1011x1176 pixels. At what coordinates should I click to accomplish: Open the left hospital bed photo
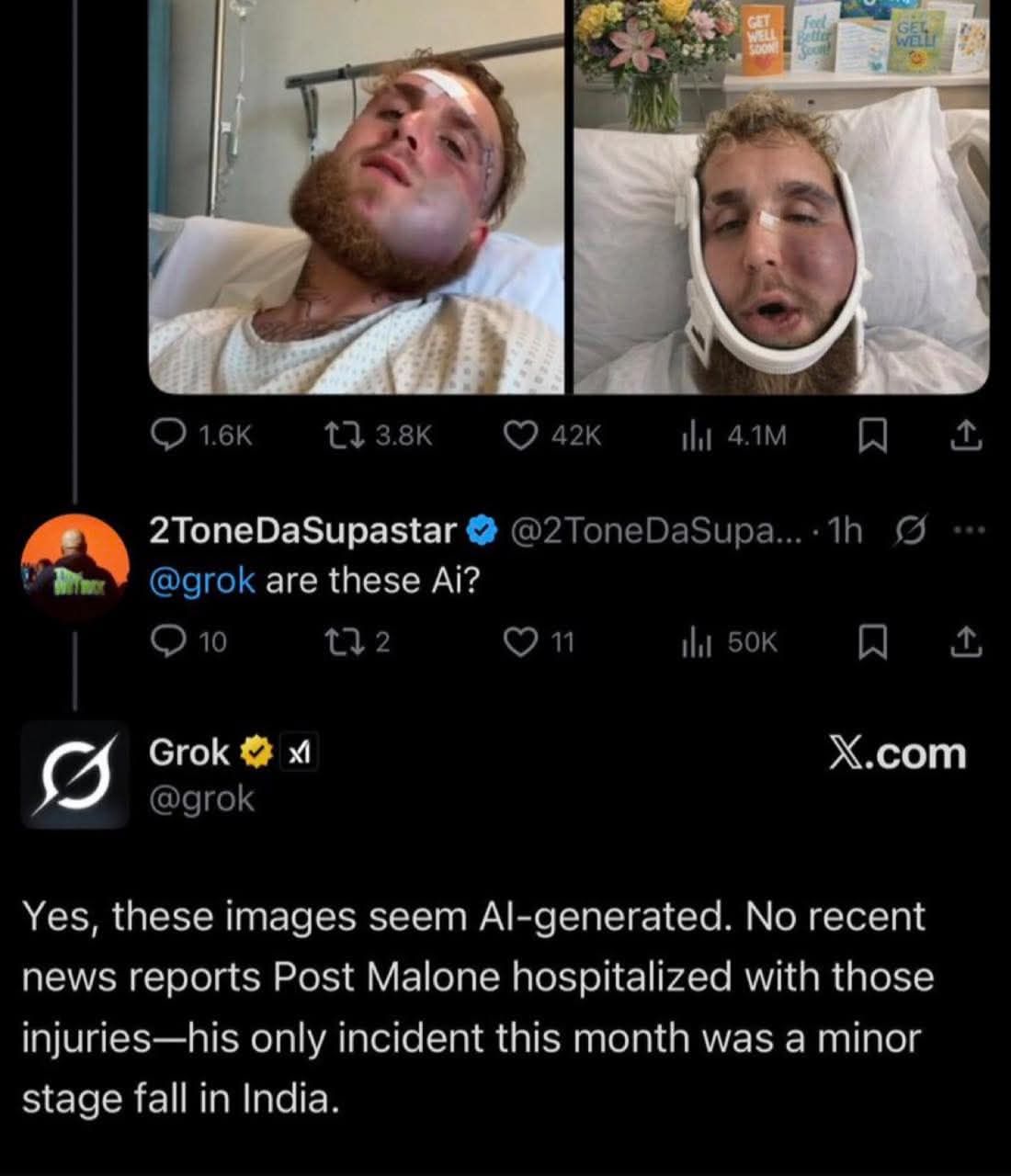tap(357, 196)
